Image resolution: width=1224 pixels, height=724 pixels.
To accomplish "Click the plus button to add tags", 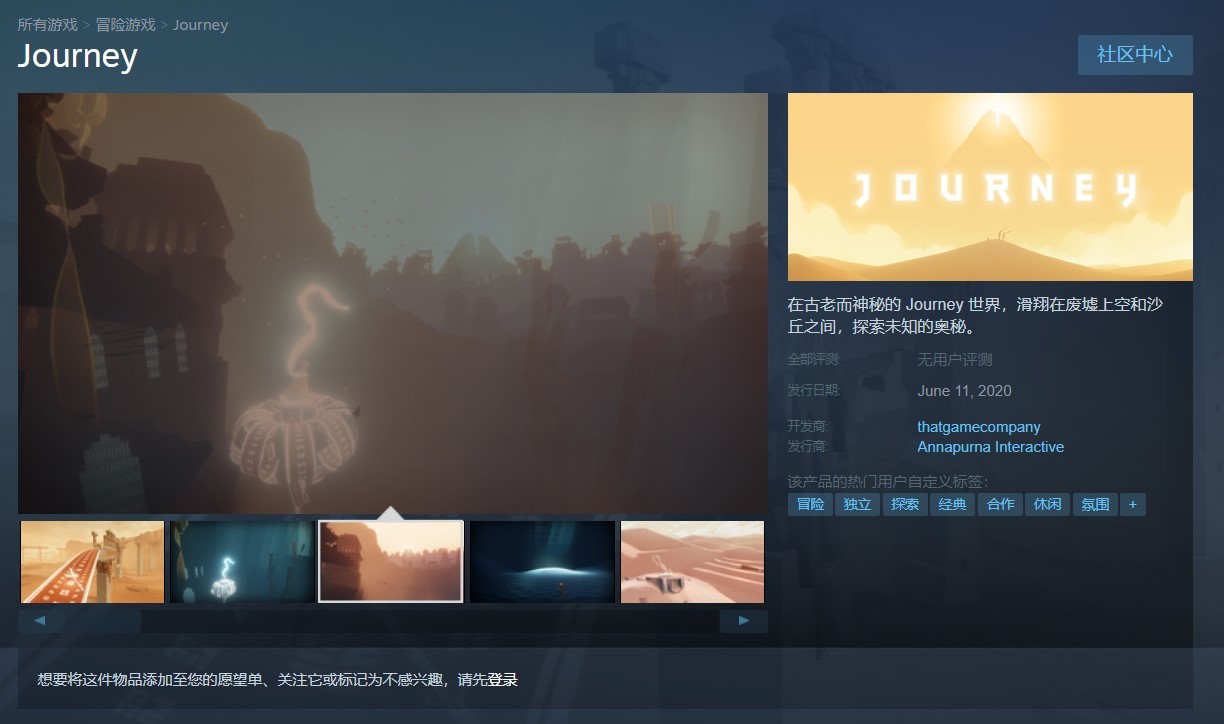I will coord(1133,504).
